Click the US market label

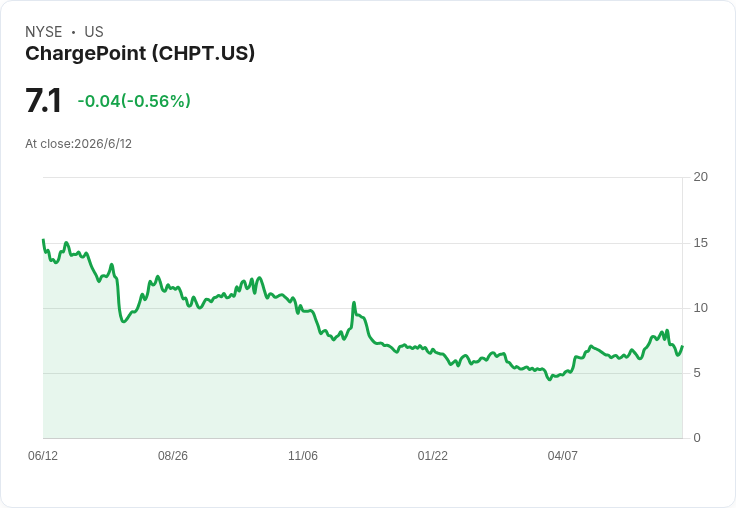[x=94, y=32]
